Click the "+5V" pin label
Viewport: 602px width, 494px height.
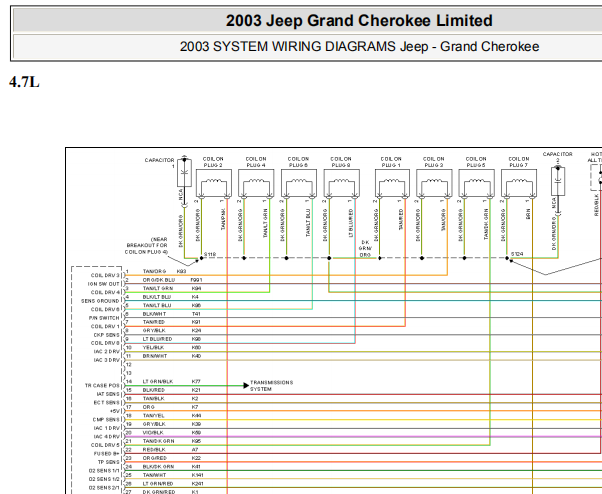point(115,411)
